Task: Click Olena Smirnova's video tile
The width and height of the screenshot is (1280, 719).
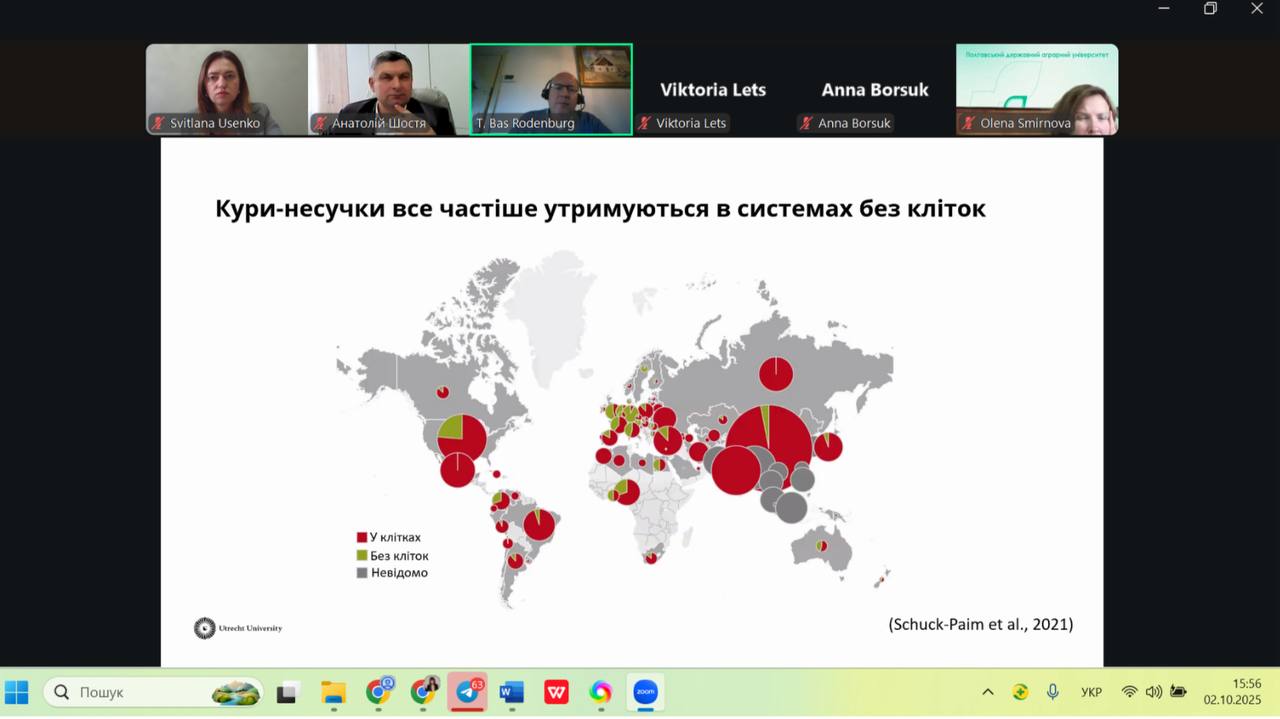Action: click(1037, 89)
